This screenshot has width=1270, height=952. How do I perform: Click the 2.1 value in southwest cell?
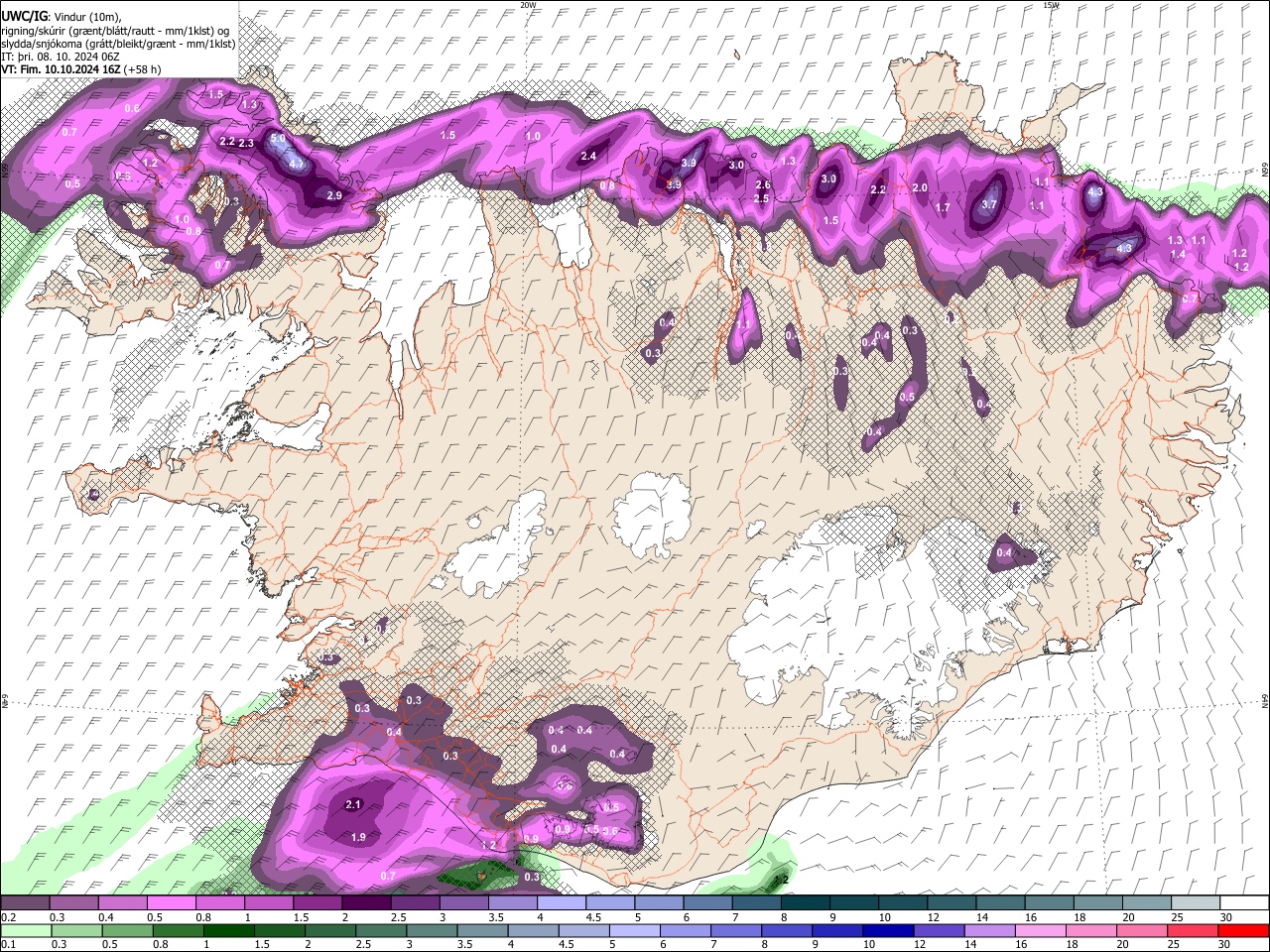click(x=353, y=804)
